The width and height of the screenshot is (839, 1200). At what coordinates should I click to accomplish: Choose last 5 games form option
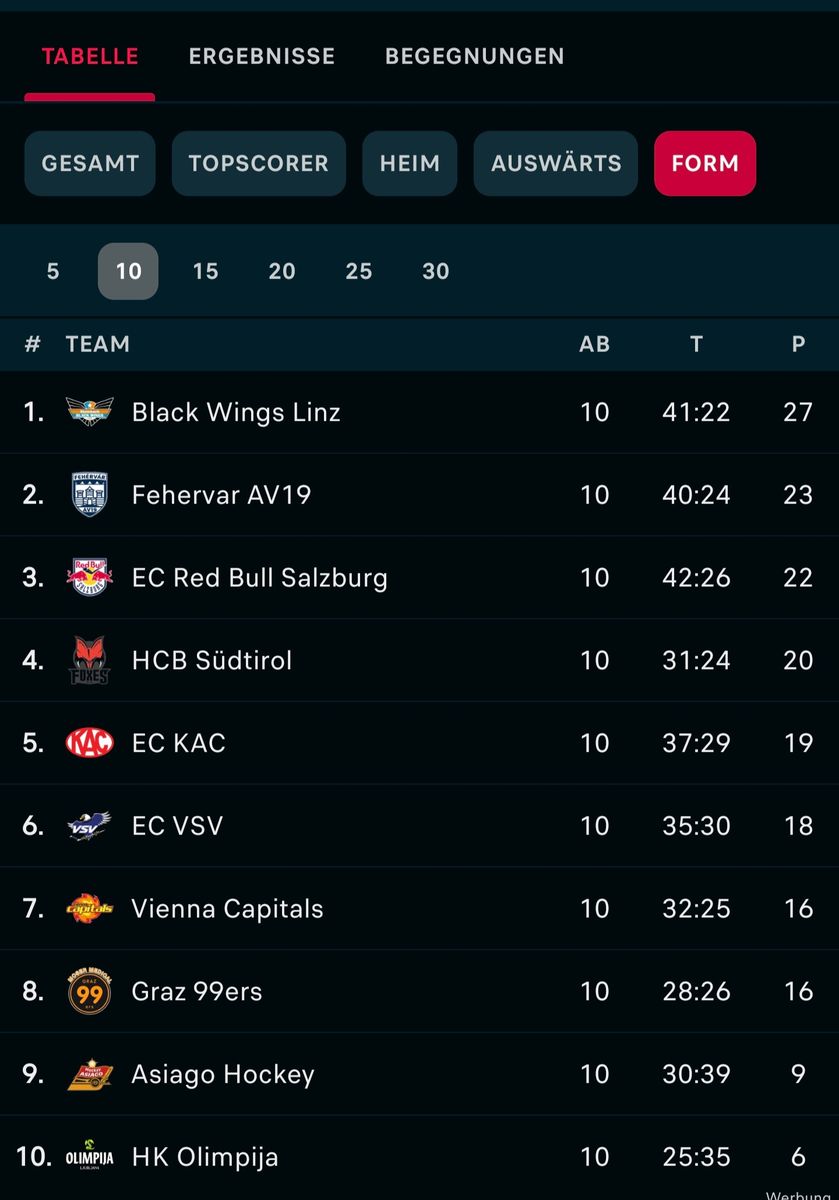point(53,271)
